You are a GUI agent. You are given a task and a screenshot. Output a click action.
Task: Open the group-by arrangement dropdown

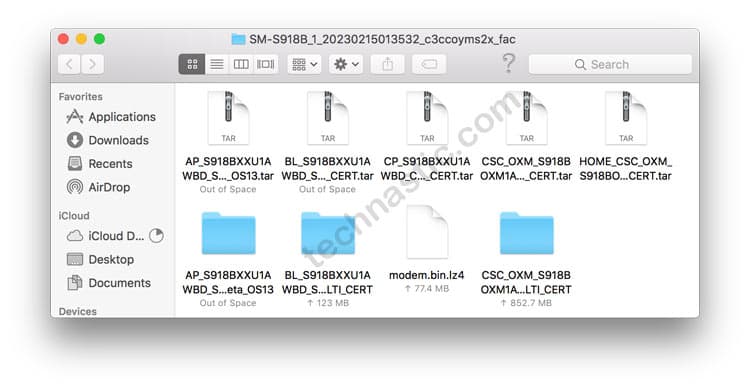pyautogui.click(x=305, y=64)
